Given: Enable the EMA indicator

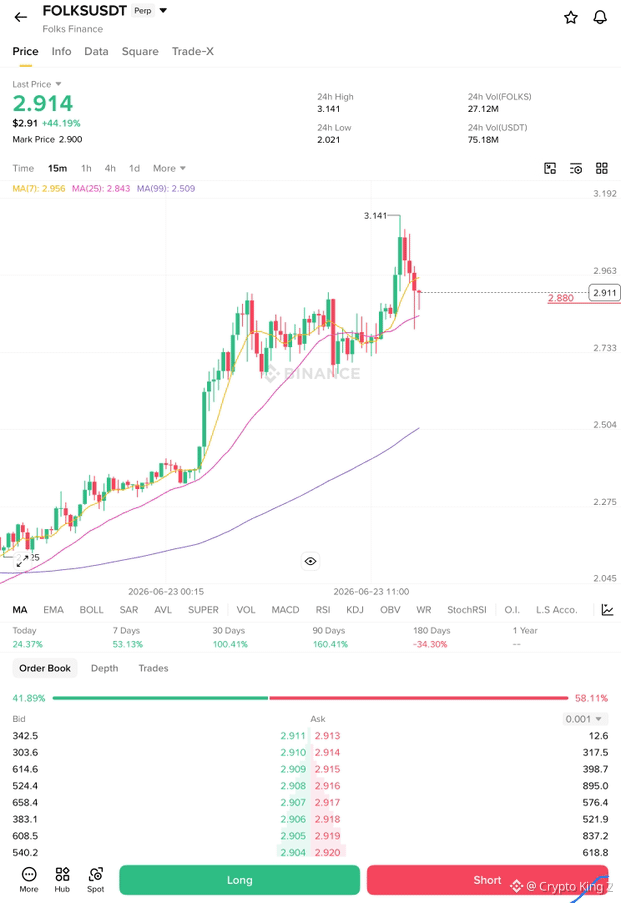Looking at the screenshot, I should tap(54, 610).
